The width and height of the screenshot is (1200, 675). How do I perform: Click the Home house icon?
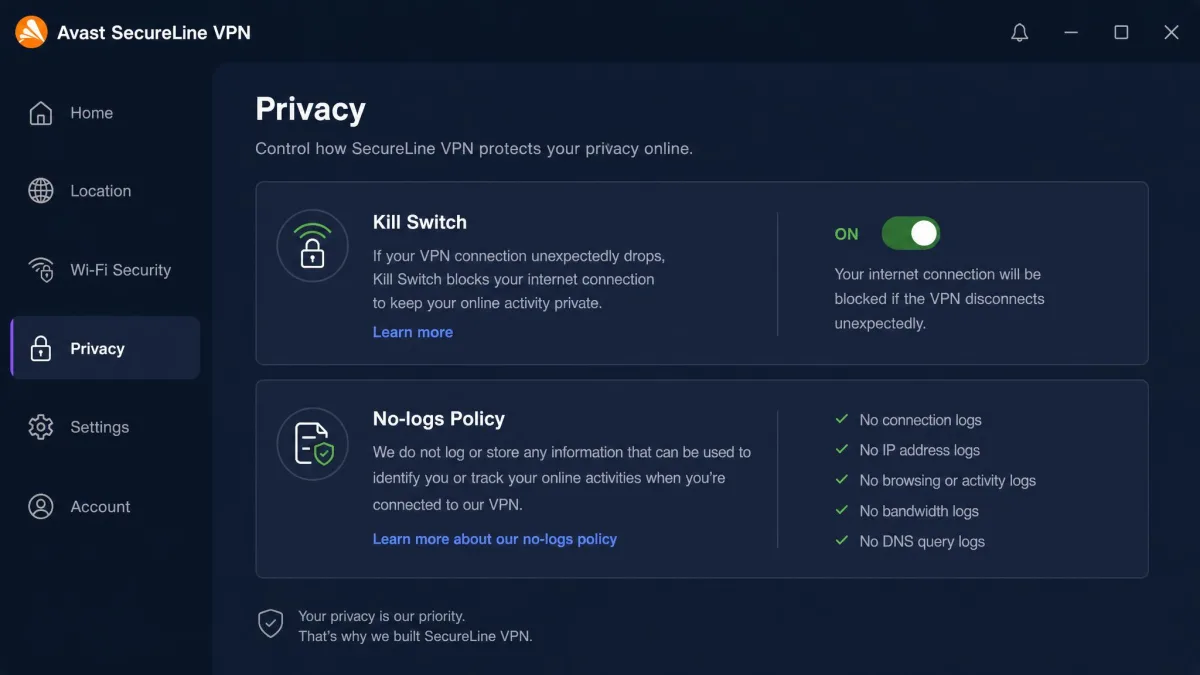41,113
